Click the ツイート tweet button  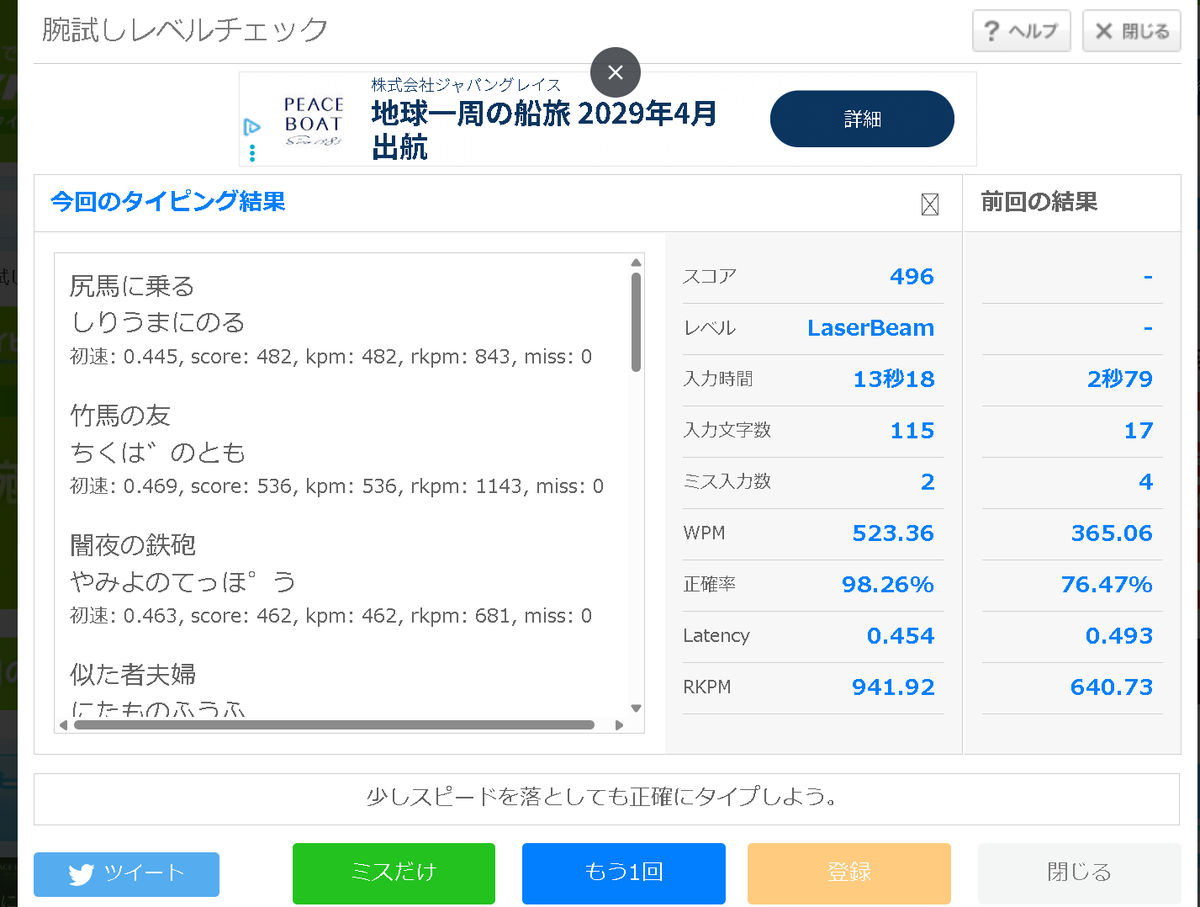126,874
